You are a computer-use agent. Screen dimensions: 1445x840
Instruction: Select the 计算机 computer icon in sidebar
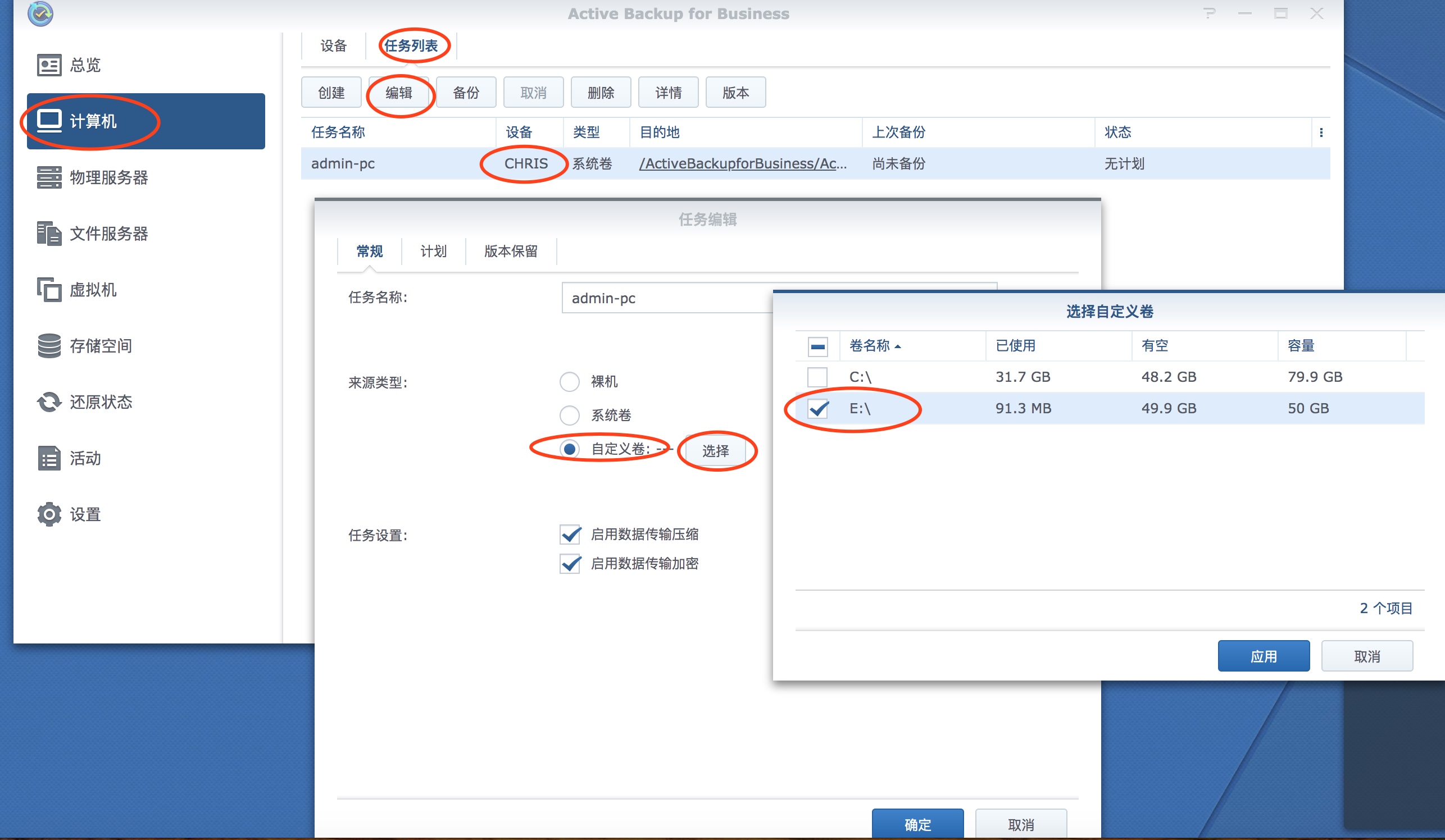[49, 121]
